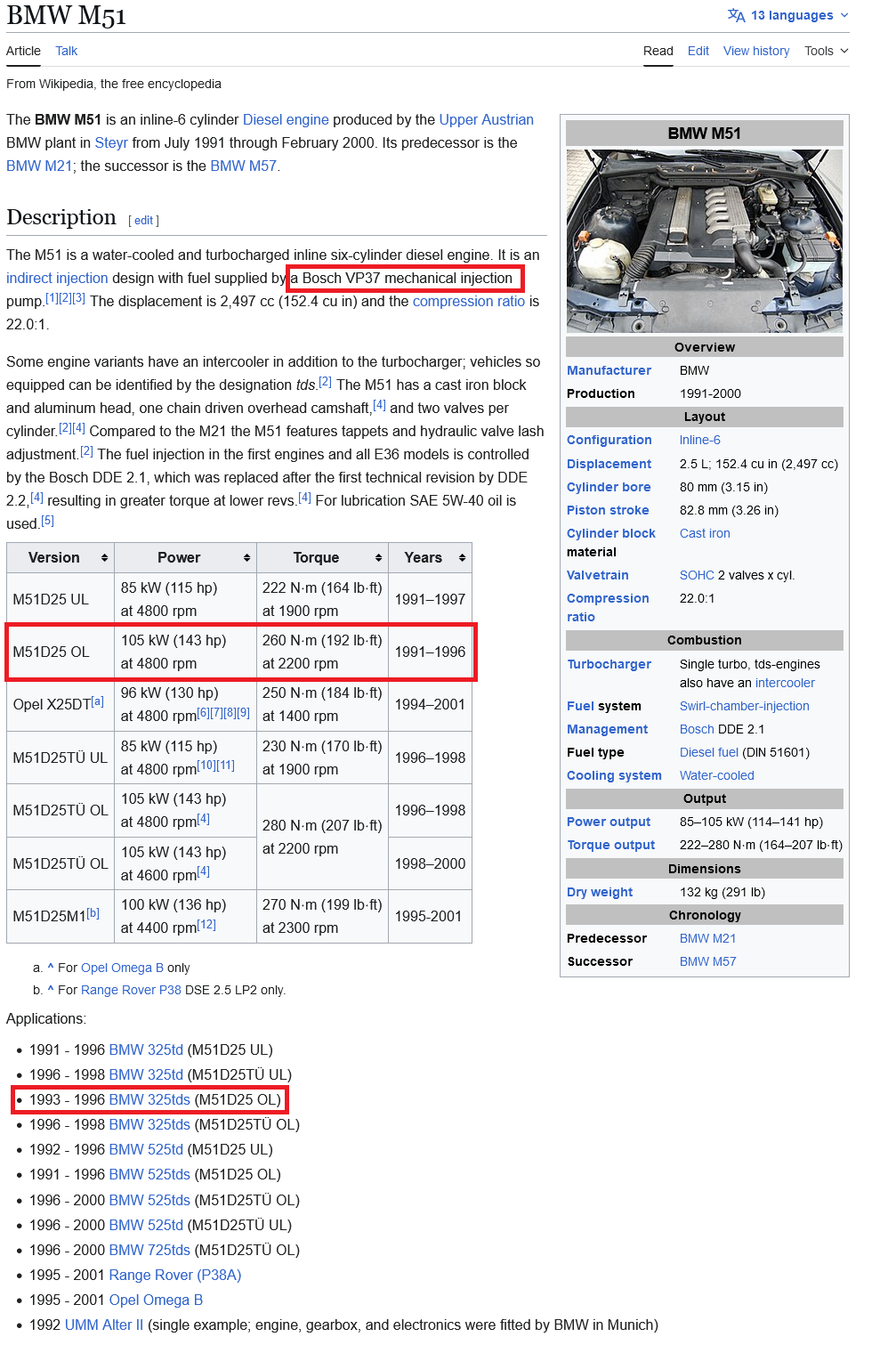Screen dimensions: 896x1345
Task: Open Power output infobox link
Action: 609,822
